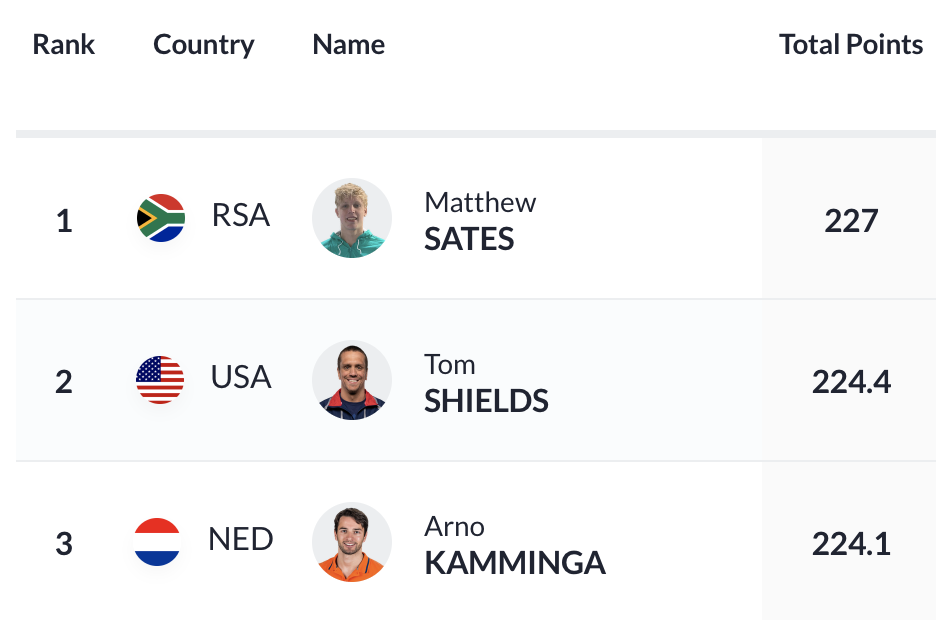Click the South Africa flag icon

(x=161, y=218)
